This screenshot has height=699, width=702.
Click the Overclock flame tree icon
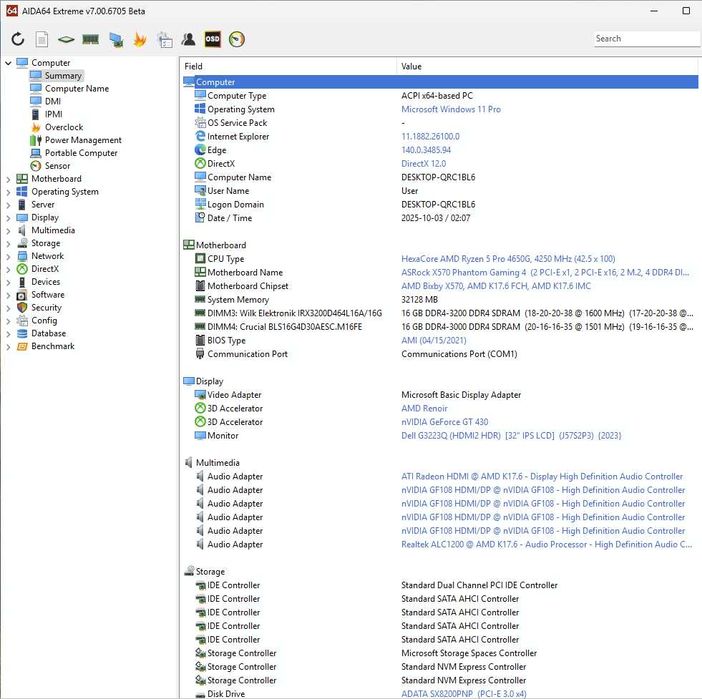pos(36,127)
